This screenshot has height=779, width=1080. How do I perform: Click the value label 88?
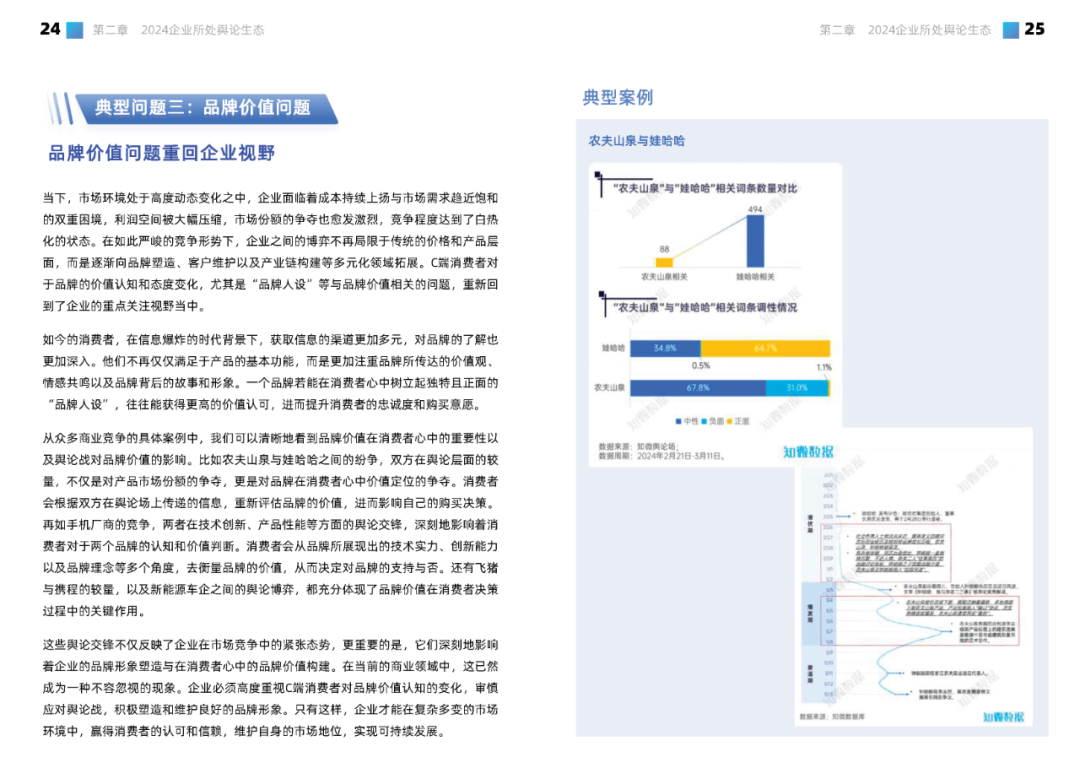[x=664, y=249]
